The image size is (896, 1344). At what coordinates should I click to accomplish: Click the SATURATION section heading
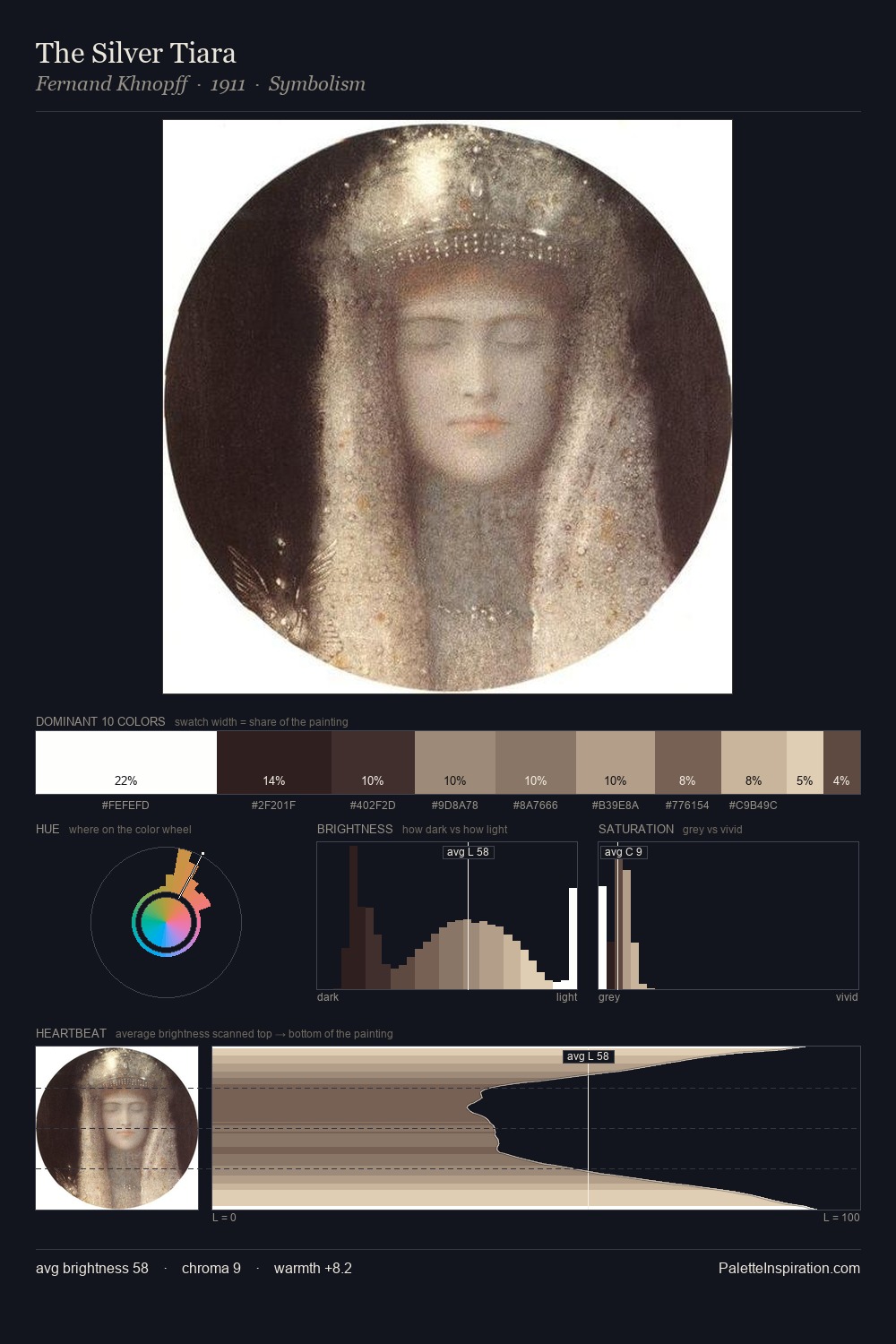coord(636,829)
